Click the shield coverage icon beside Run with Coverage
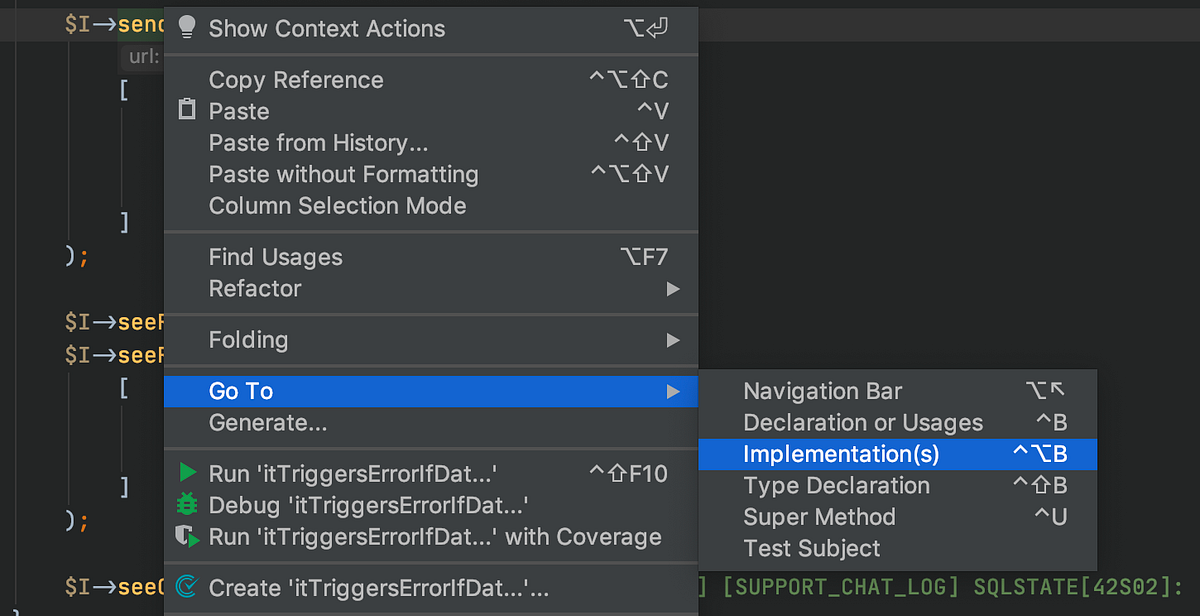 [x=186, y=537]
